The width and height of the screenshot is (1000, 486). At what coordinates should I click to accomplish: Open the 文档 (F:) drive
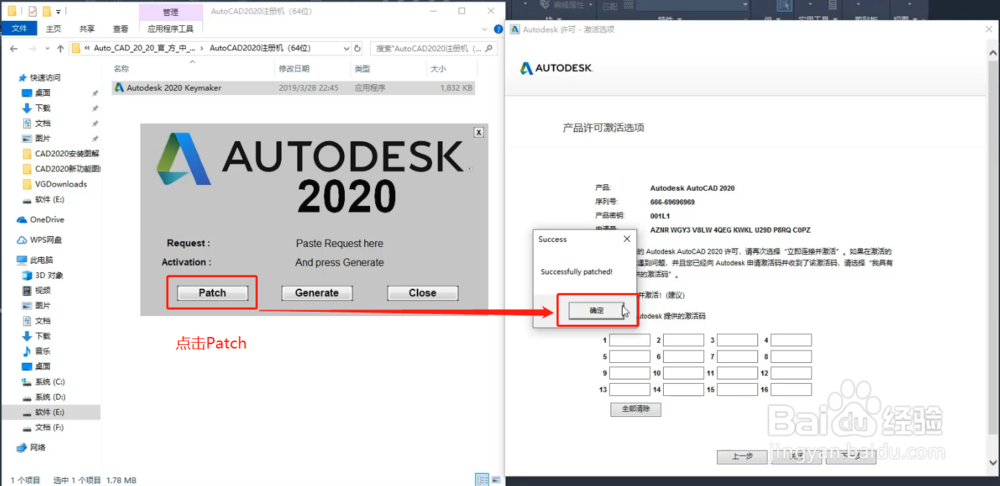tap(49, 427)
